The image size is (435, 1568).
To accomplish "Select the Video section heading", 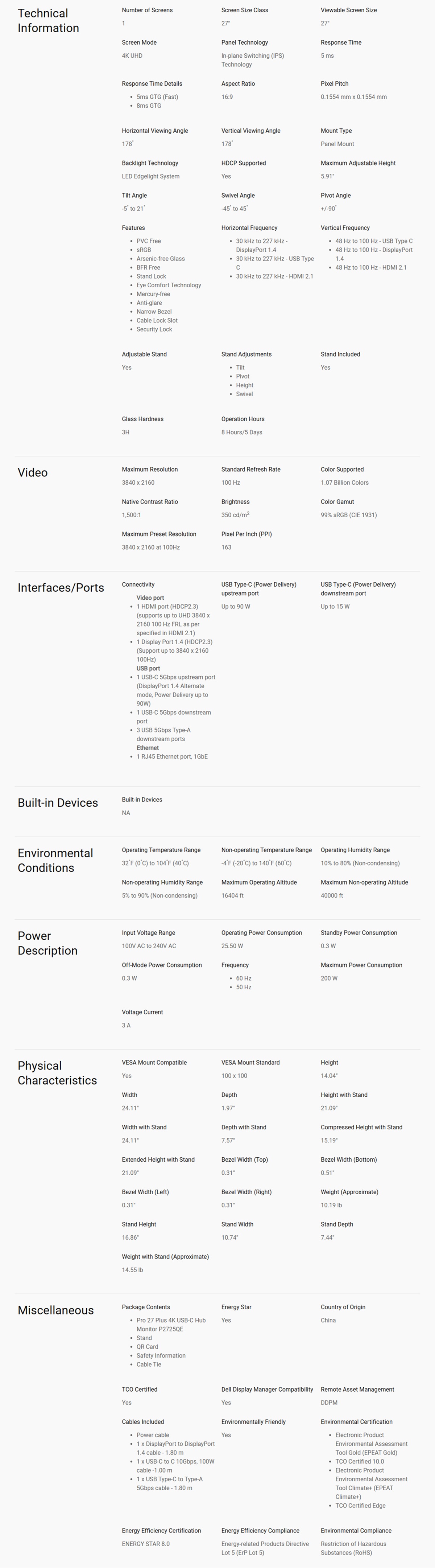I will [32, 472].
